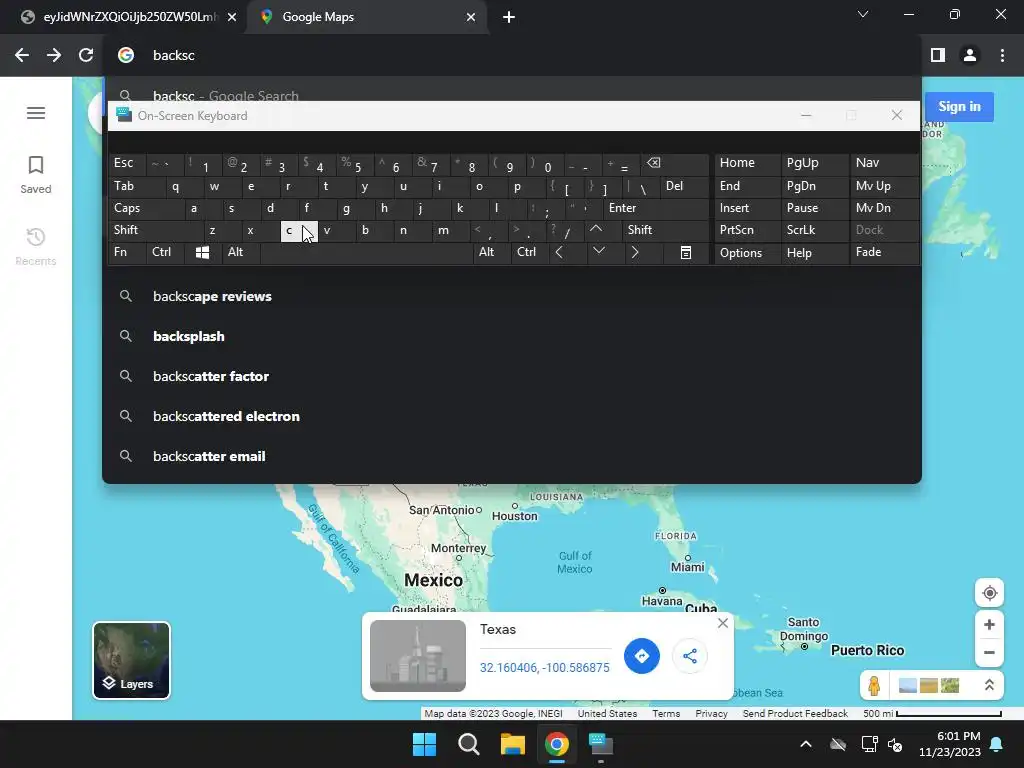Select the Street View pegman
The height and width of the screenshot is (768, 1024).
click(874, 685)
